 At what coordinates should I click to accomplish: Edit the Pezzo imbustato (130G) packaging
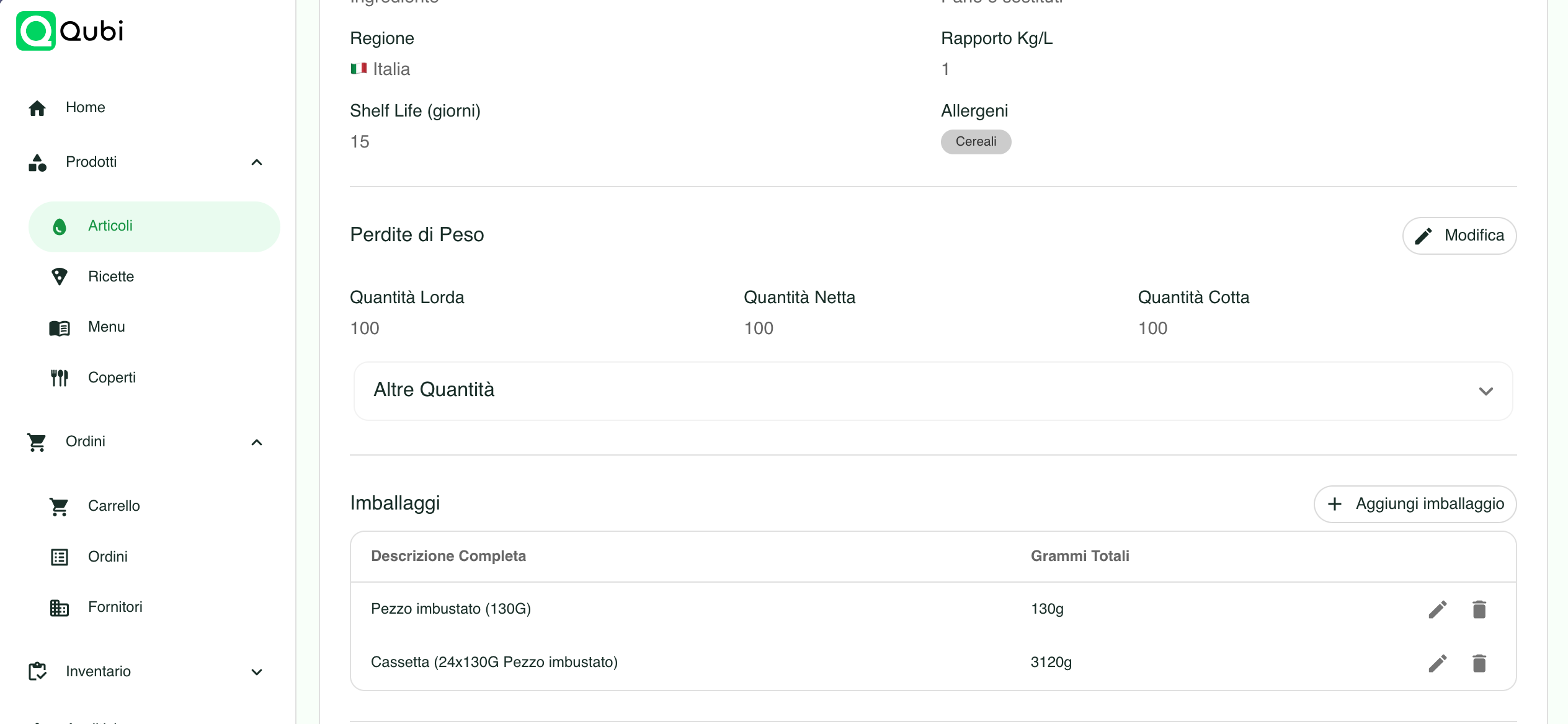coord(1437,609)
